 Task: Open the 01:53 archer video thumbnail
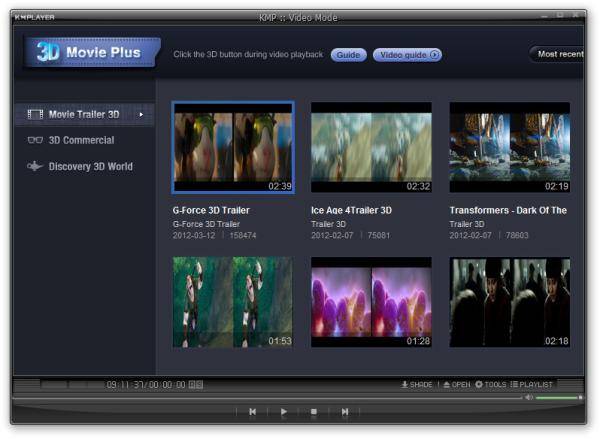tap(233, 302)
